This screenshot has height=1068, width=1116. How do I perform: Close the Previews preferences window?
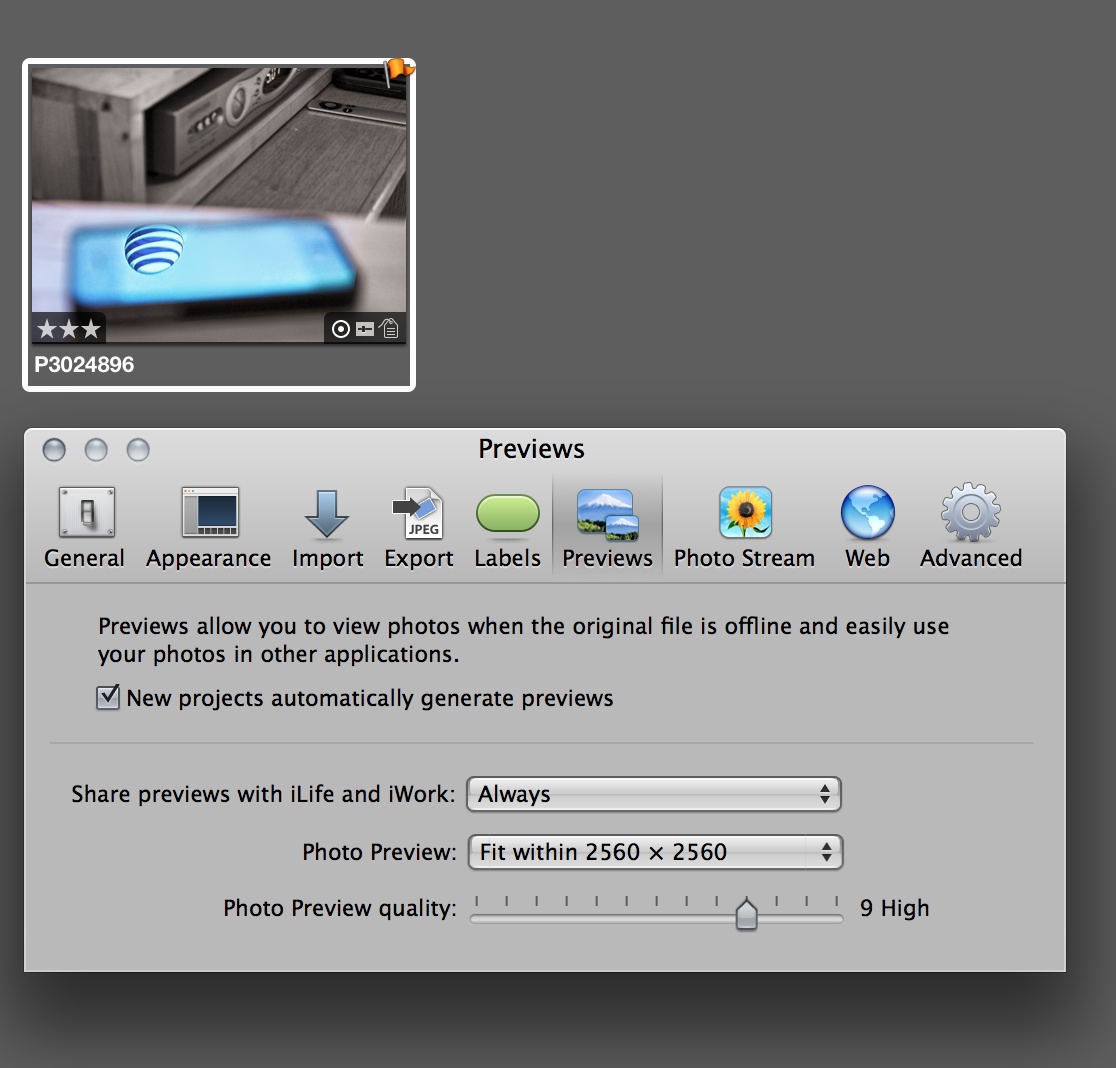[x=54, y=450]
